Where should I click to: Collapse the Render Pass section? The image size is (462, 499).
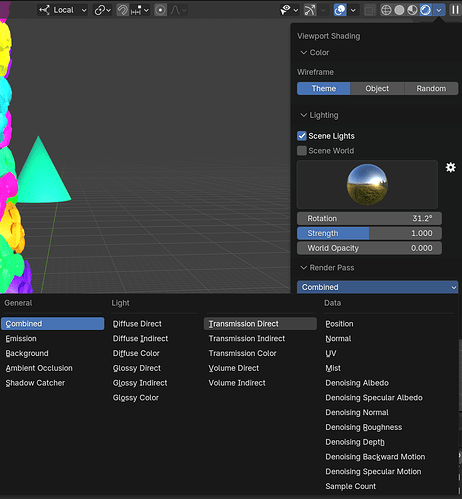tap(327, 268)
